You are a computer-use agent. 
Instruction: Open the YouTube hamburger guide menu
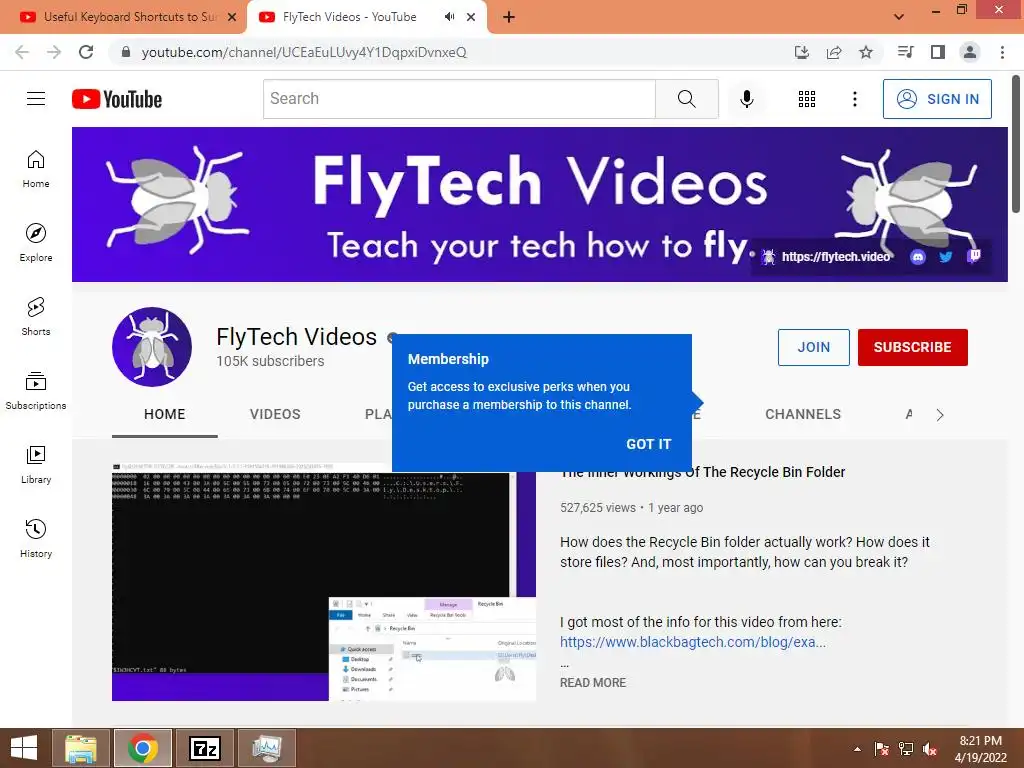click(36, 99)
